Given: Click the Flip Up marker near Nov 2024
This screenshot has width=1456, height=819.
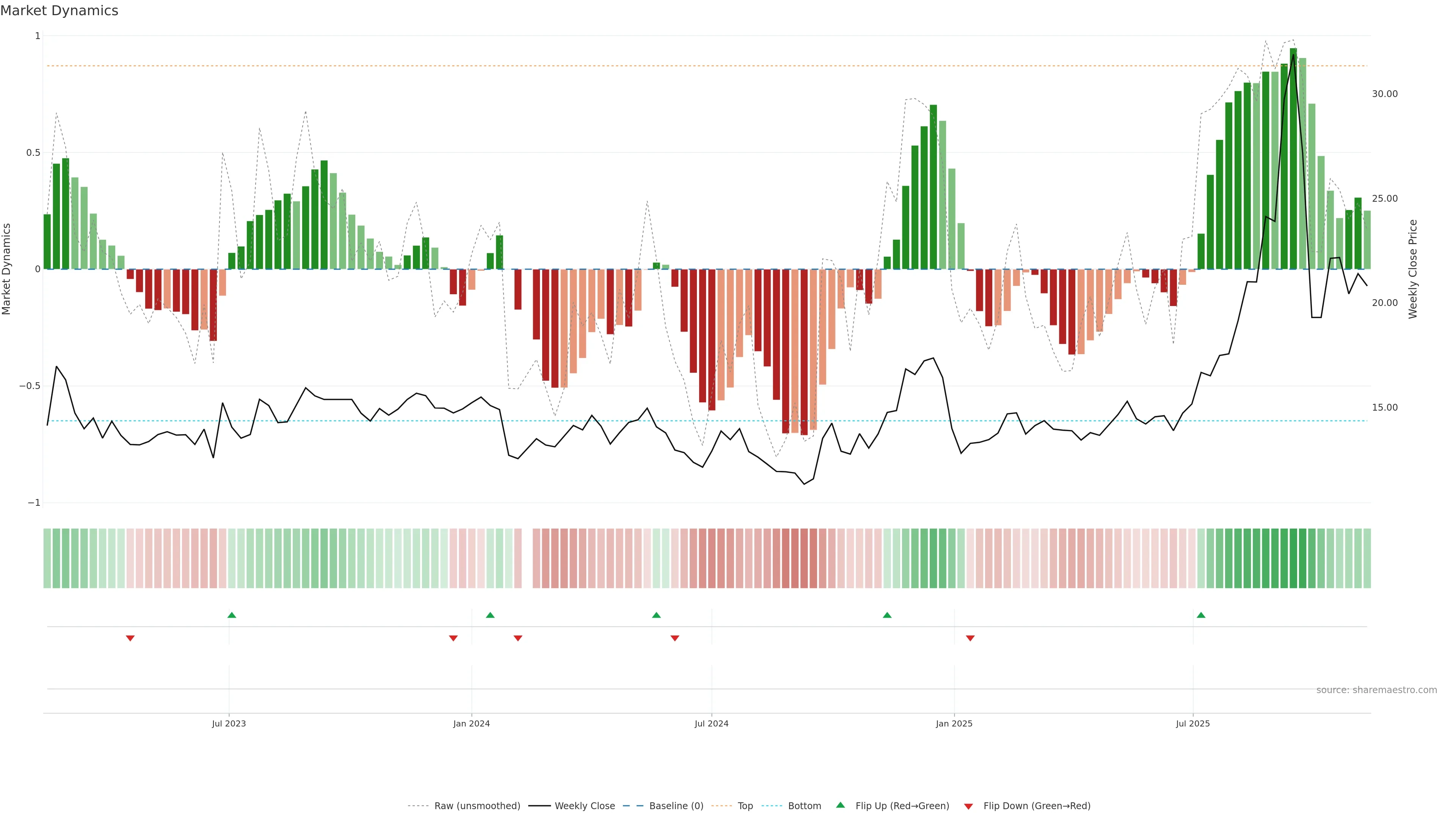Looking at the screenshot, I should (887, 615).
